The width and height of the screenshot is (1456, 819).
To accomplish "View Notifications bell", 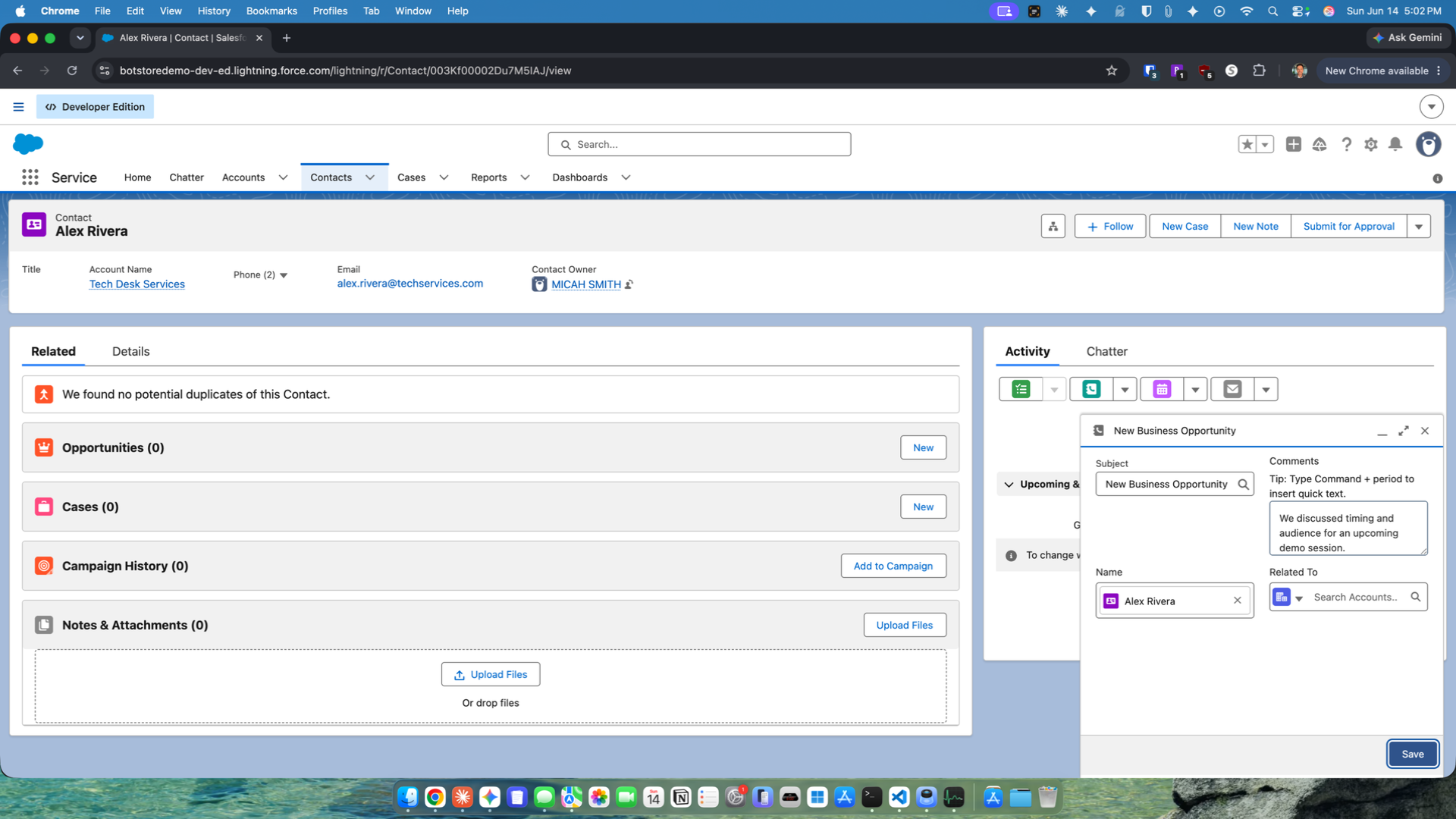I will coord(1395,144).
